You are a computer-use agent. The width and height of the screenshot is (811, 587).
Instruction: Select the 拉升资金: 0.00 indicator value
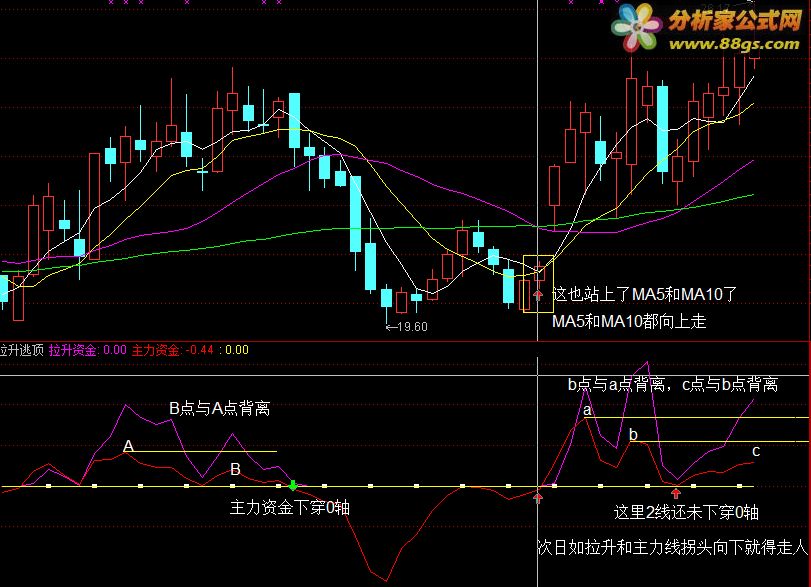click(x=87, y=350)
